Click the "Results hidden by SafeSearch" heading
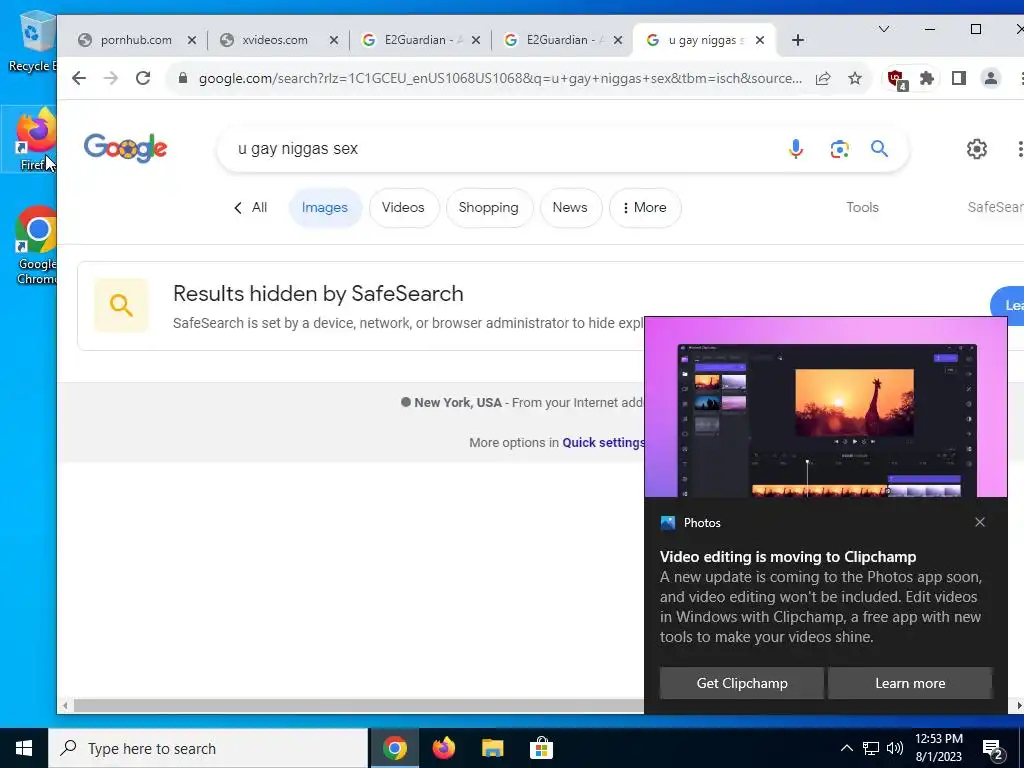 [318, 294]
